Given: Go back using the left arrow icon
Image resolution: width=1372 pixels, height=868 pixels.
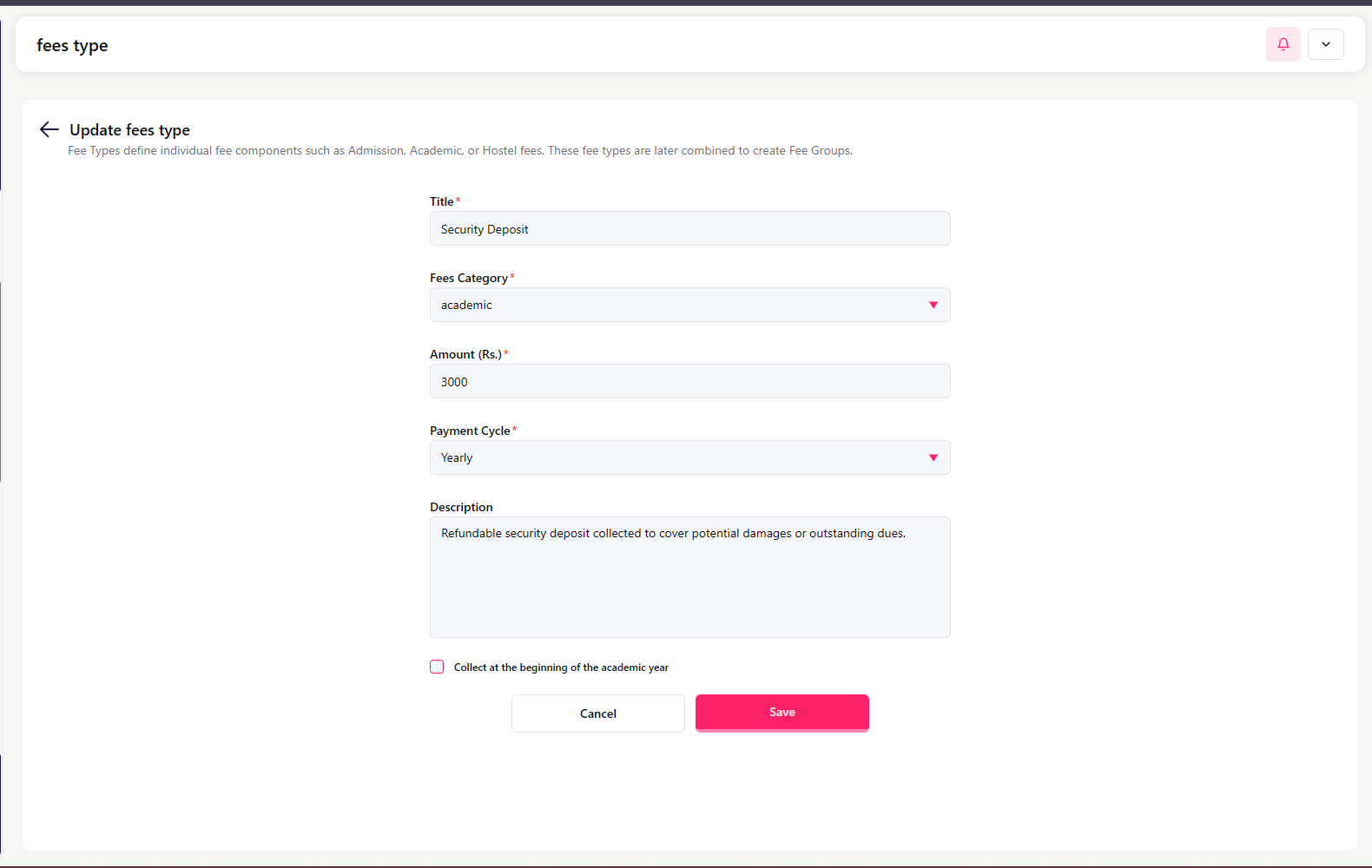Looking at the screenshot, I should [x=49, y=130].
